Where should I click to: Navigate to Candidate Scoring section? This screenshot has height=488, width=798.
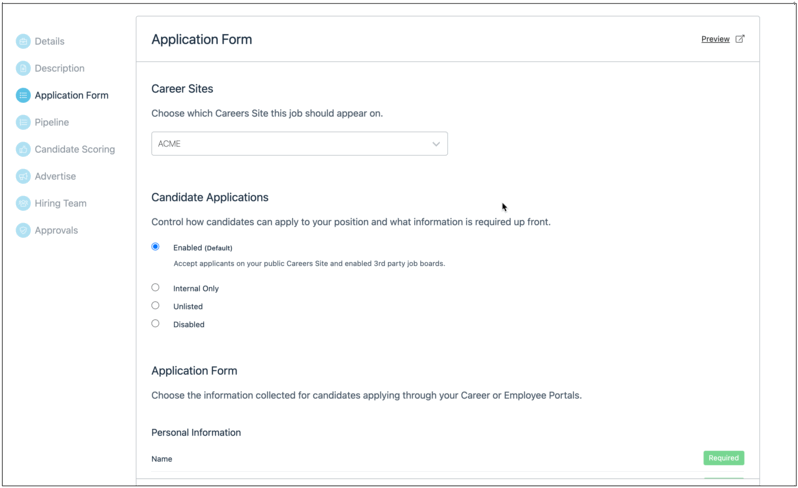pyautogui.click(x=75, y=149)
